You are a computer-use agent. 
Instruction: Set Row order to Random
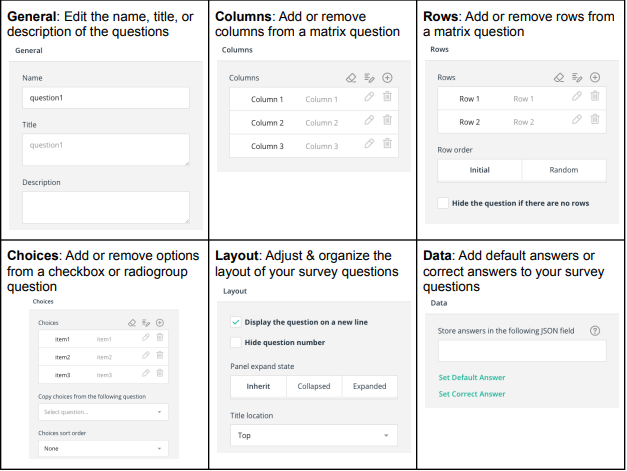pyautogui.click(x=564, y=170)
